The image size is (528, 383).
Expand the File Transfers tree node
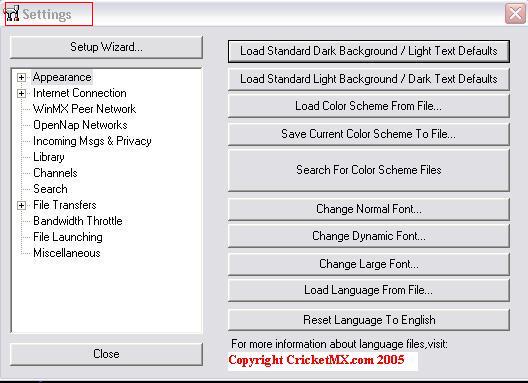[x=21, y=205]
